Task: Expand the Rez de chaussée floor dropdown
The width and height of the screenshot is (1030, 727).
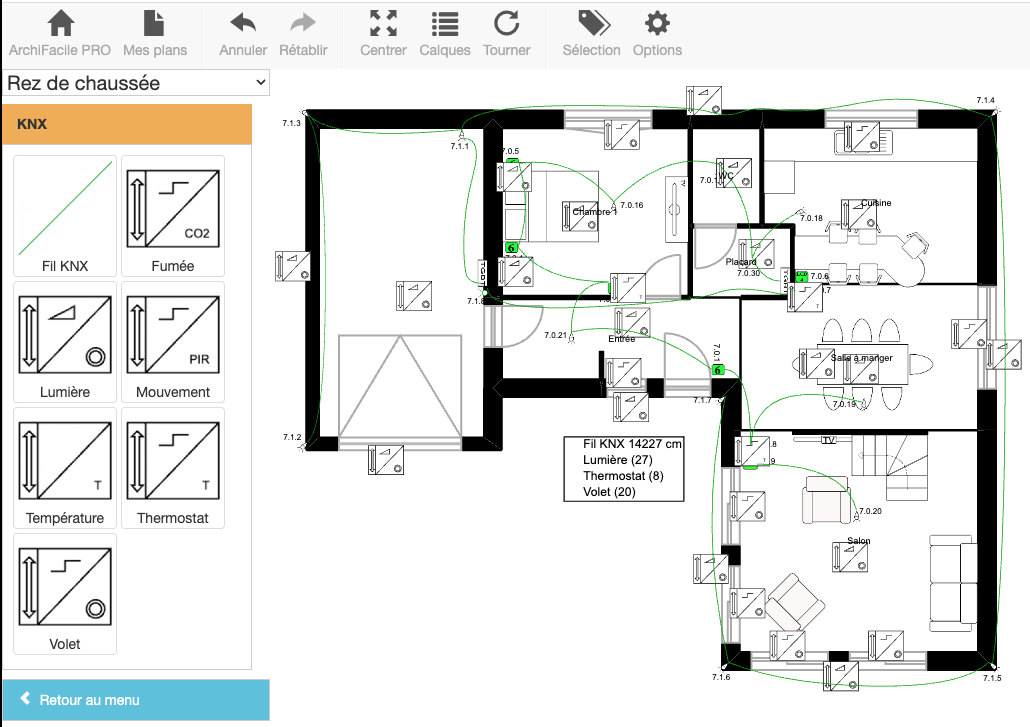Action: [x=136, y=83]
